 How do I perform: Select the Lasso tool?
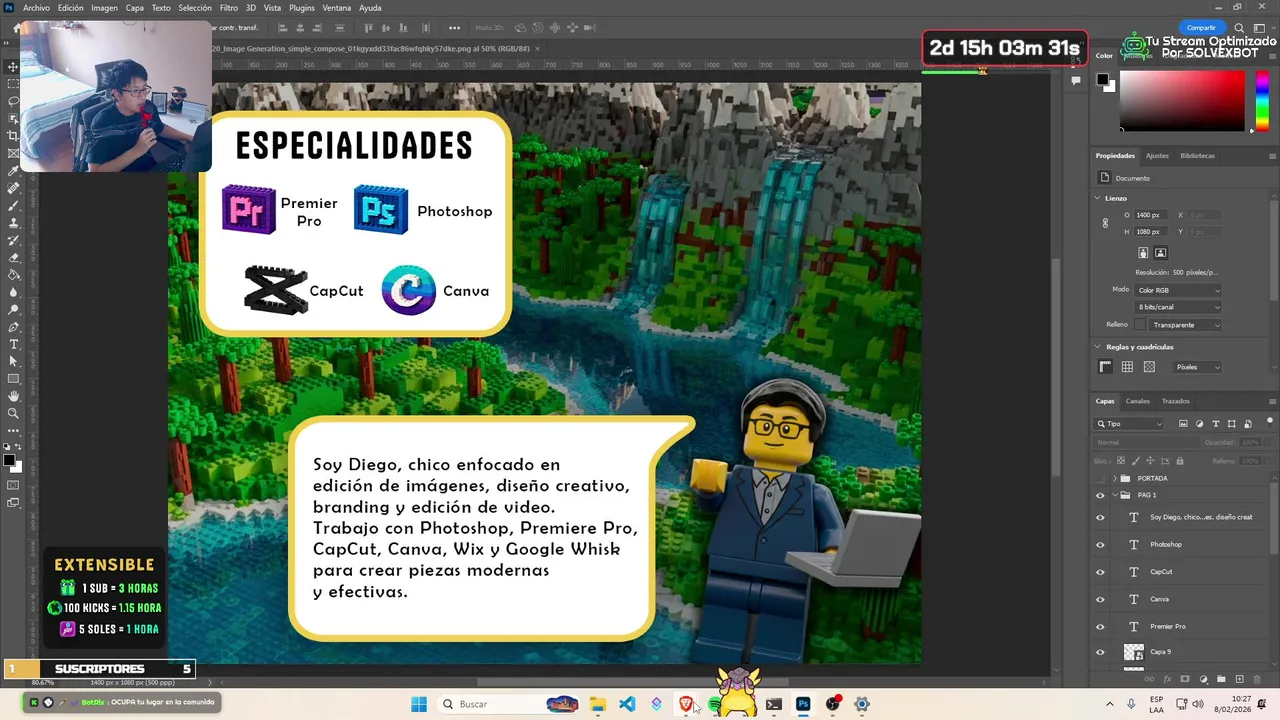[13, 101]
